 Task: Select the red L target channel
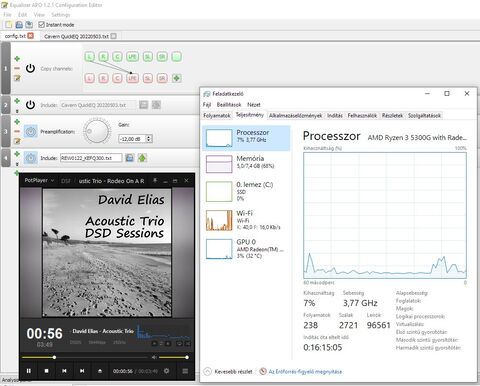tap(89, 78)
